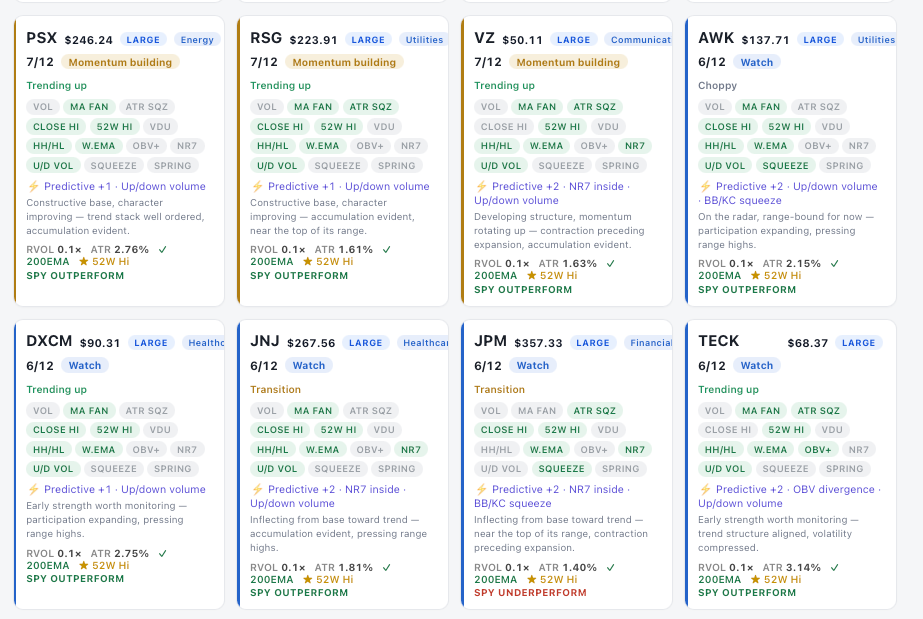Click the 52W Hi star icon on DXCM card

(x=84, y=565)
